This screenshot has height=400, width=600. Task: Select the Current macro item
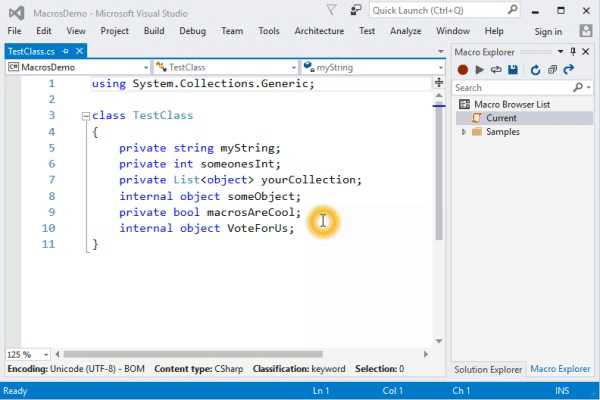[524, 118]
